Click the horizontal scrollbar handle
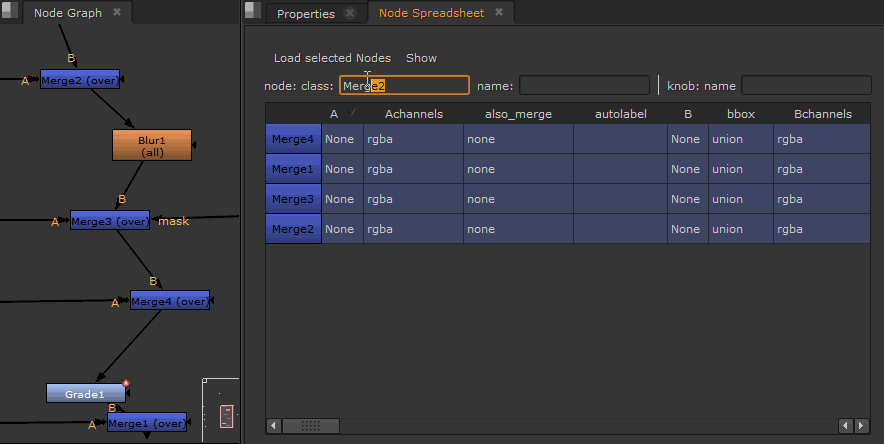884x444 pixels. point(311,426)
